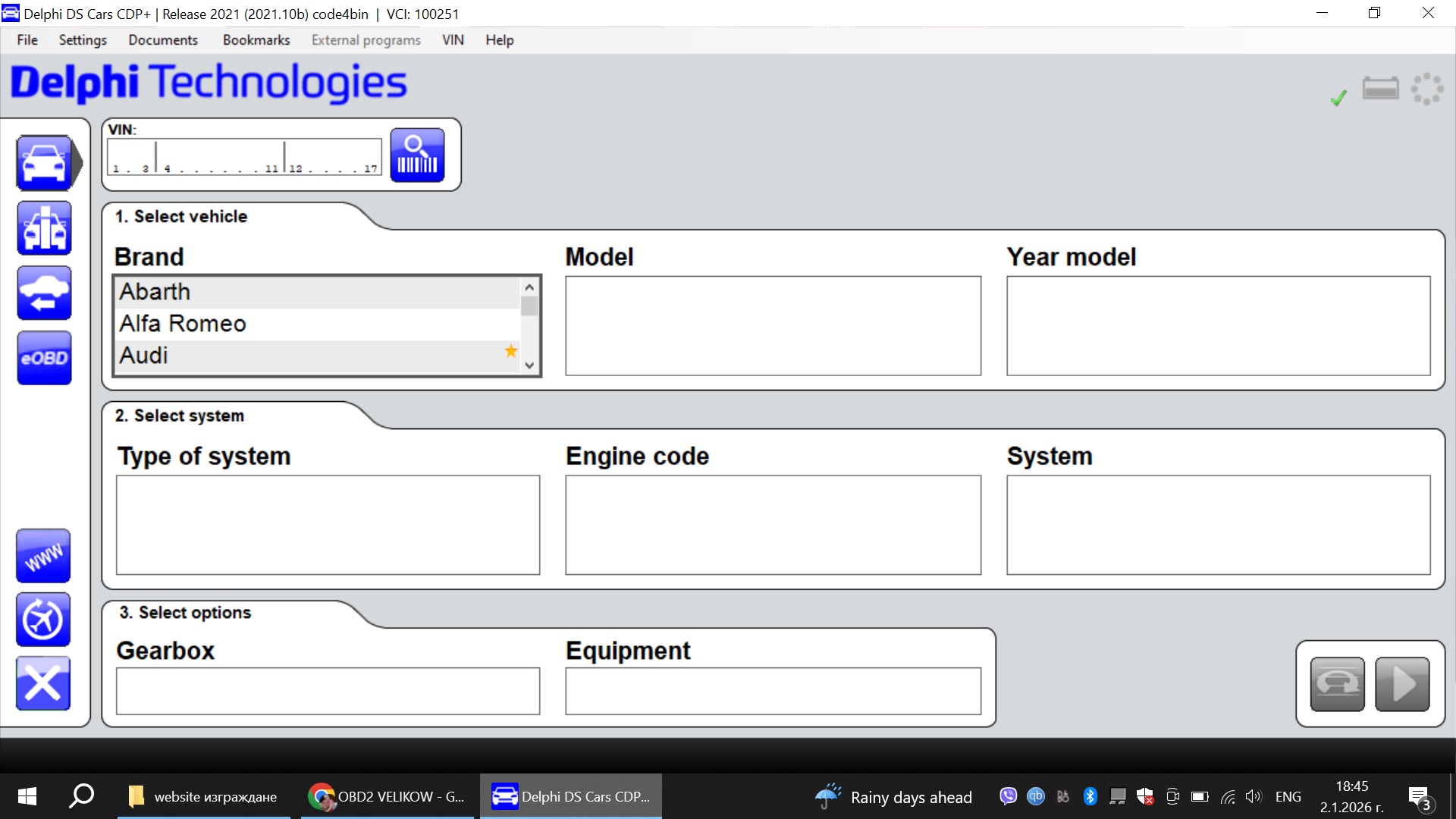Toggle flight mode with the airplane icon
Image resolution: width=1456 pixels, height=819 pixels.
42,620
